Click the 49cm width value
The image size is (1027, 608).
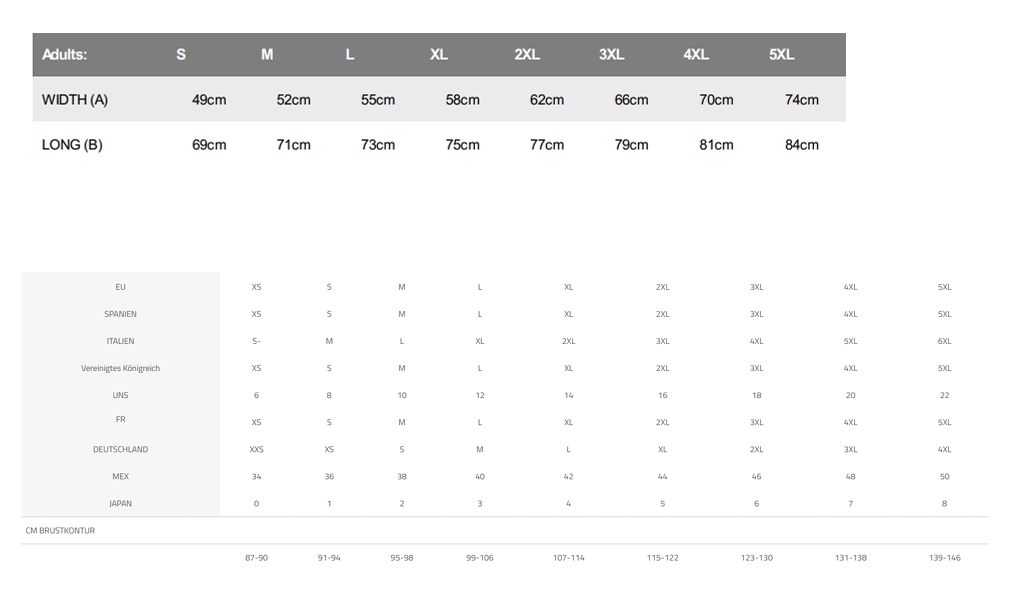point(209,100)
